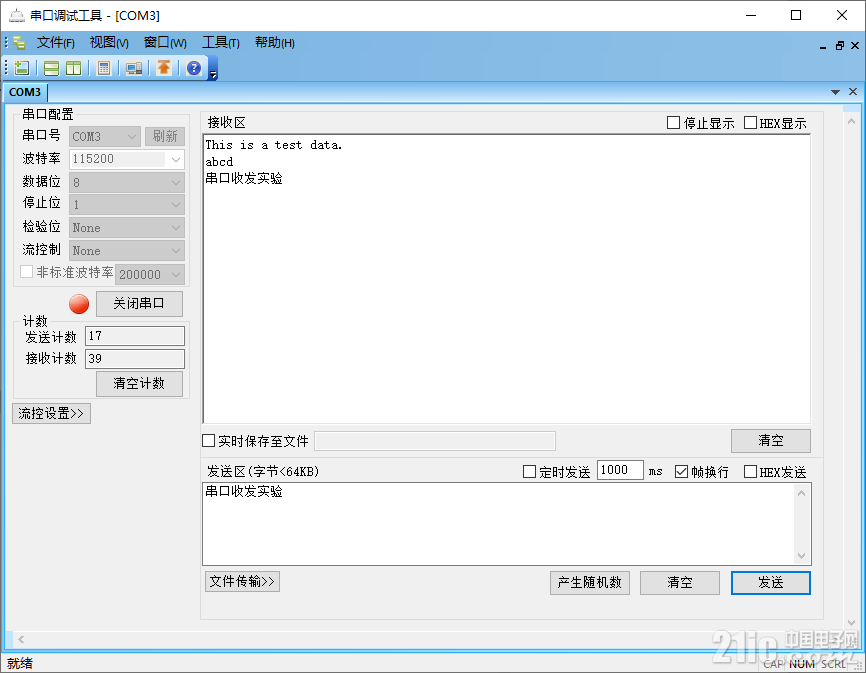The width and height of the screenshot is (866, 673).
Task: Open the 视图(V) menu
Action: click(109, 43)
